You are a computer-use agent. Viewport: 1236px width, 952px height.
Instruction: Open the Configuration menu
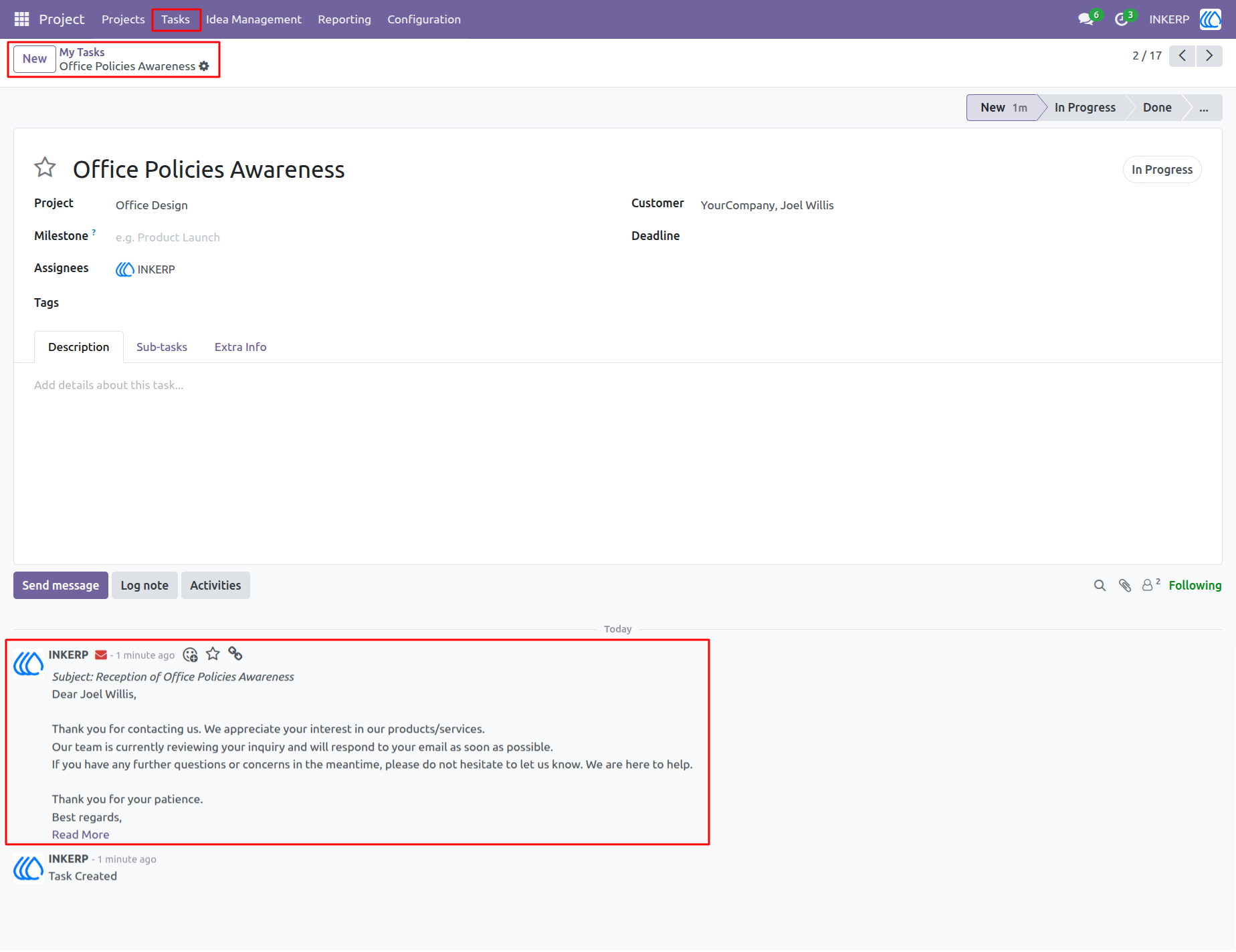point(424,19)
